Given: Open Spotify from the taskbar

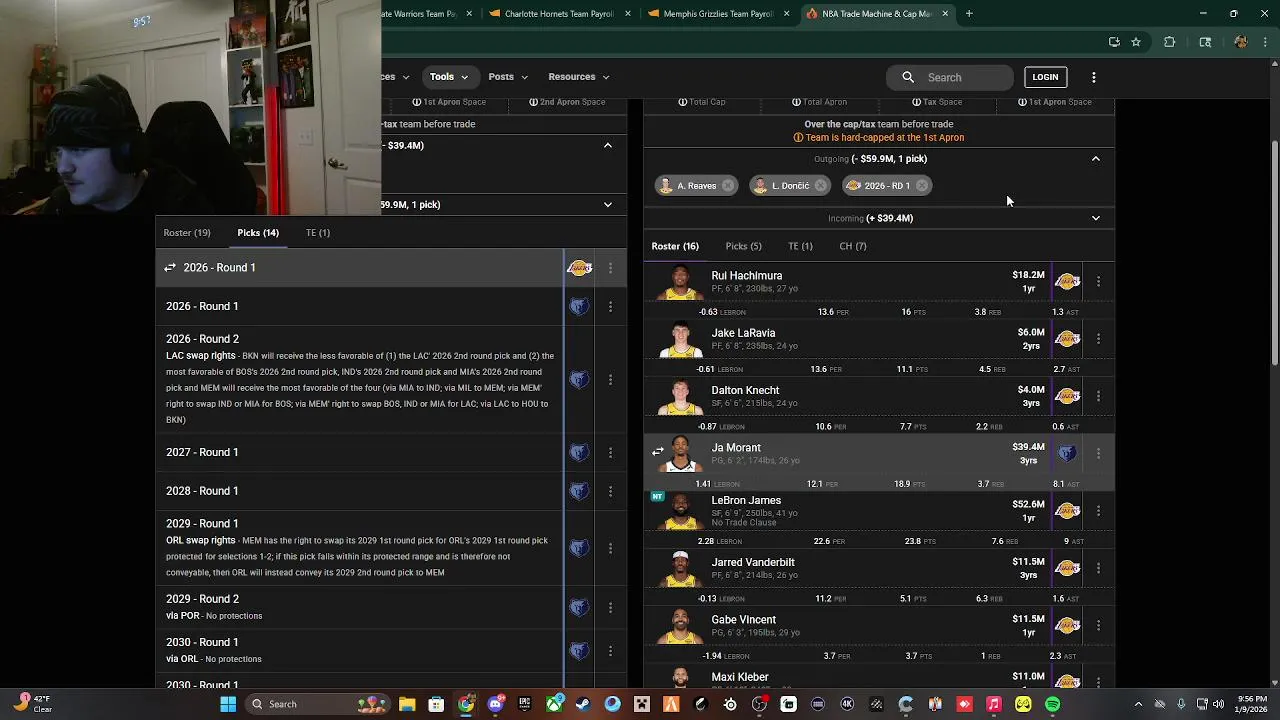Looking at the screenshot, I should click(x=1052, y=704).
